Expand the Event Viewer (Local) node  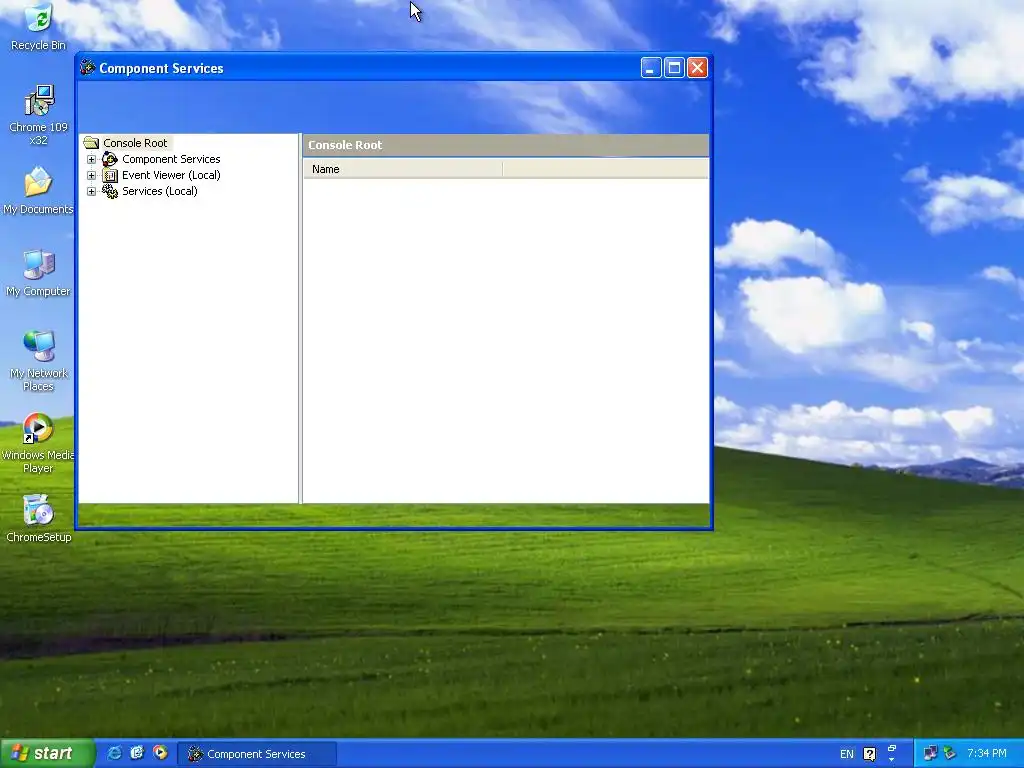click(x=91, y=176)
